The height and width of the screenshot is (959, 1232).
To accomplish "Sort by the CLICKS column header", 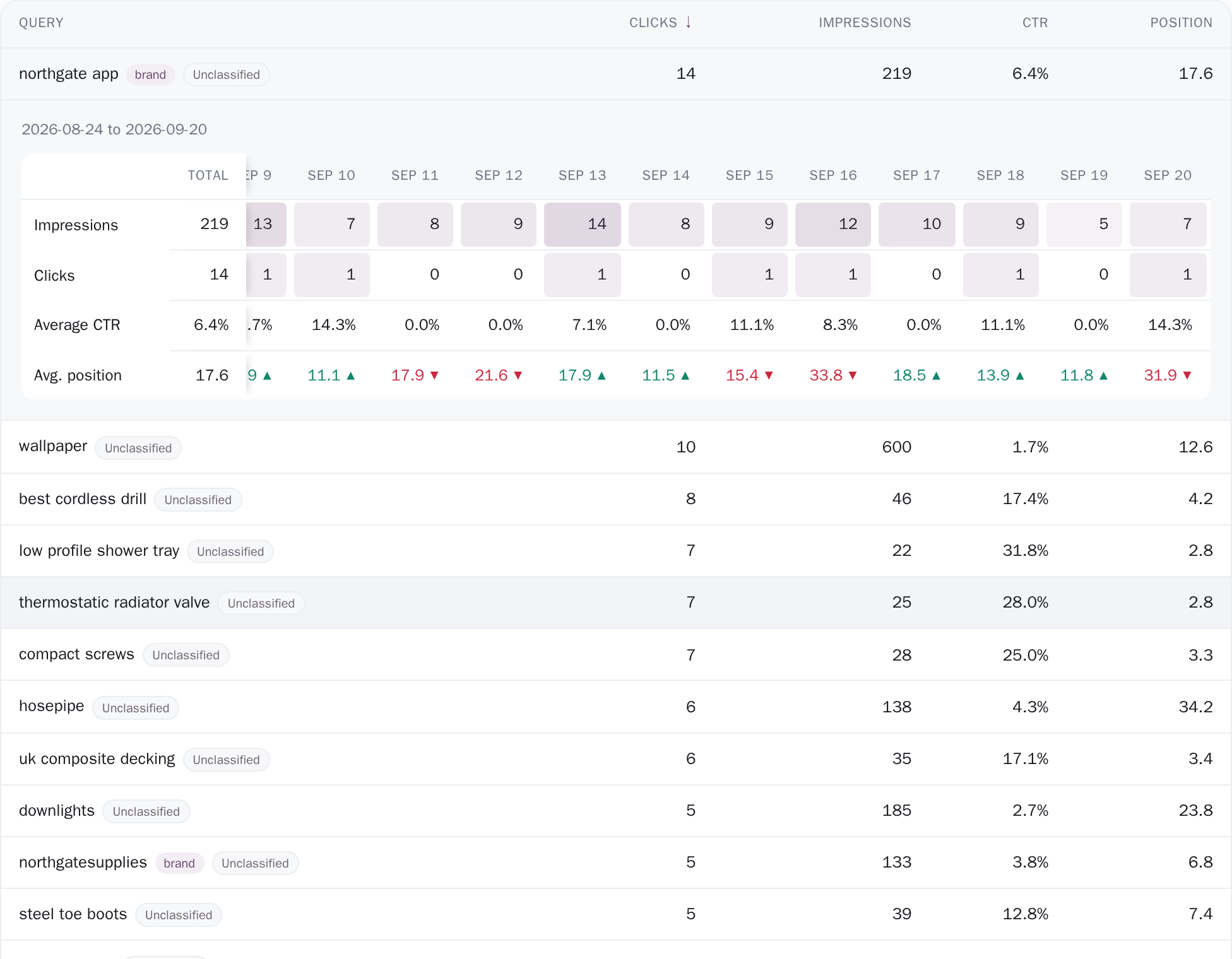I will coord(660,23).
